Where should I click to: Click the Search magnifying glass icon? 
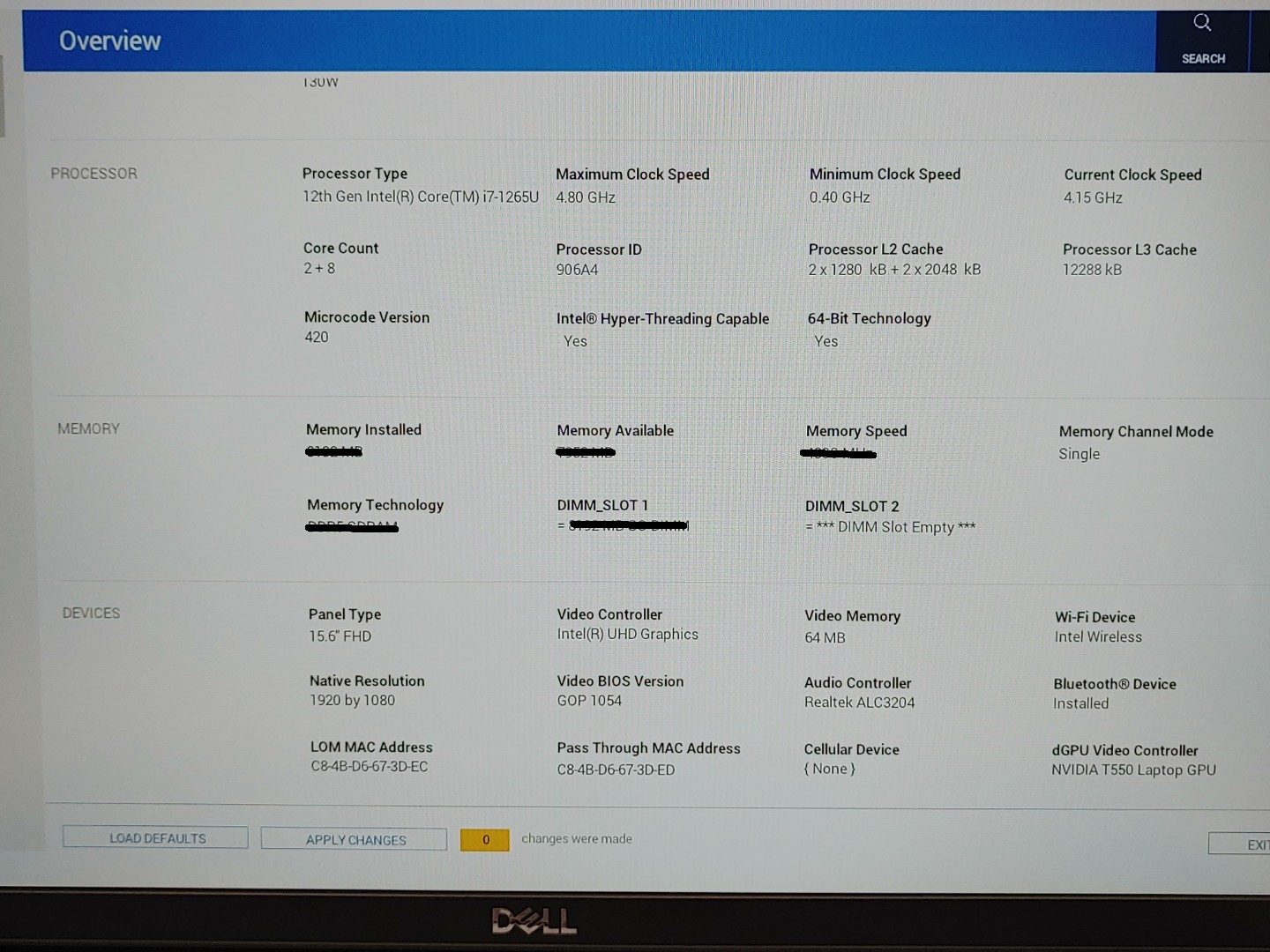[1202, 23]
